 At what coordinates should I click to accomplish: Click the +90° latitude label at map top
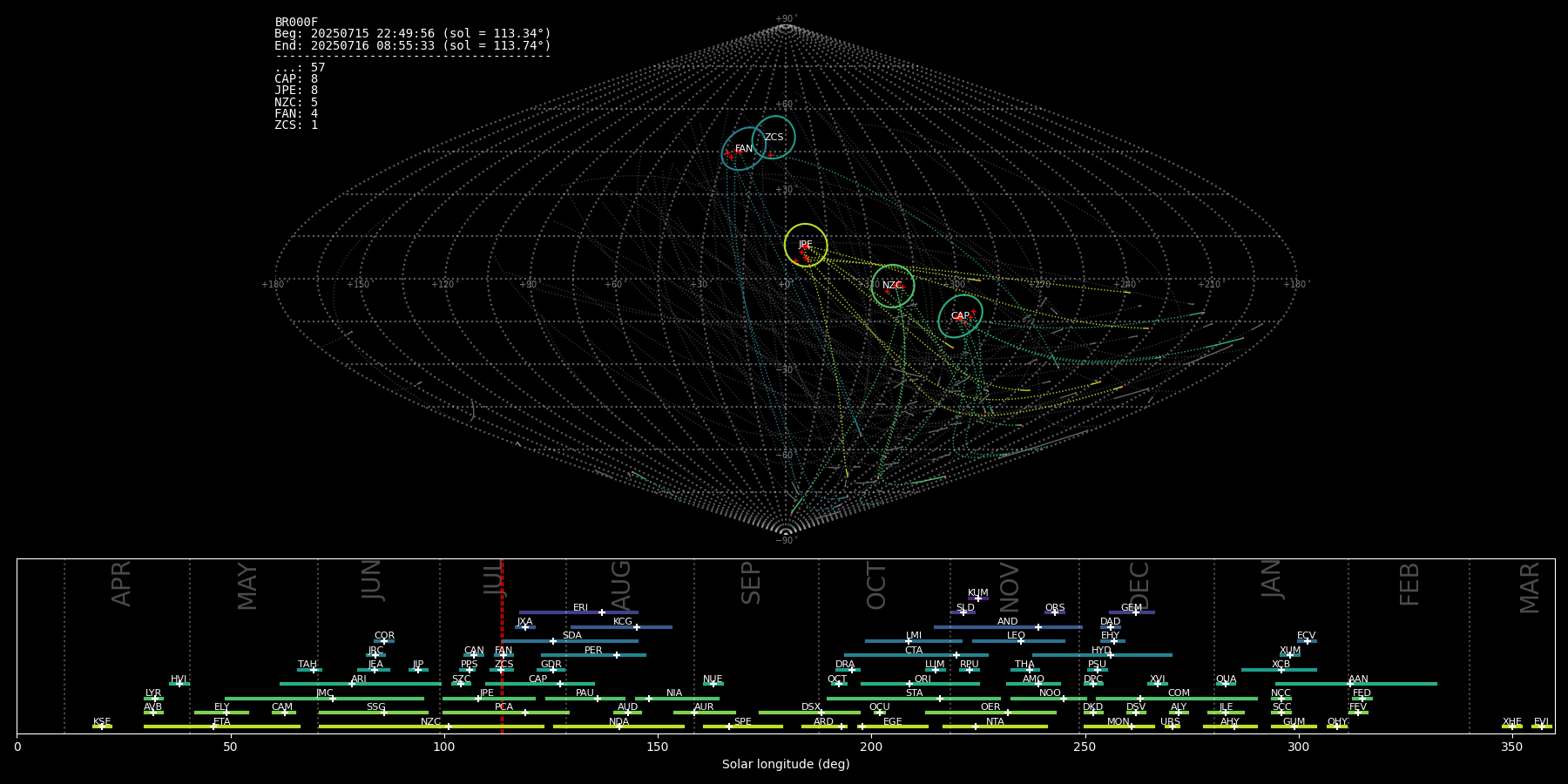(x=786, y=19)
